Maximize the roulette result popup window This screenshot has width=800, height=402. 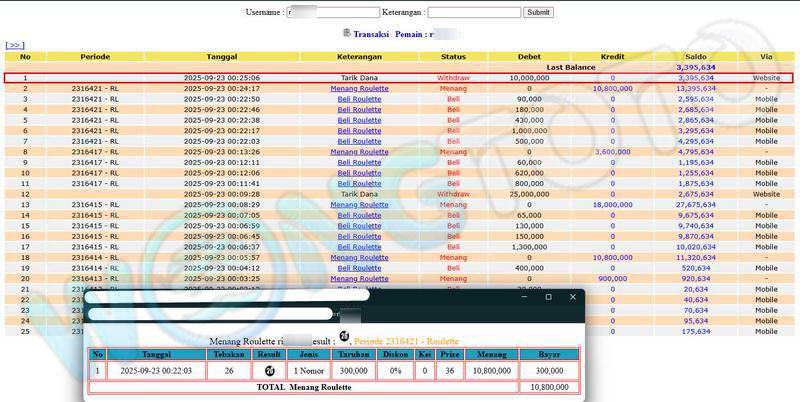pyautogui.click(x=548, y=297)
